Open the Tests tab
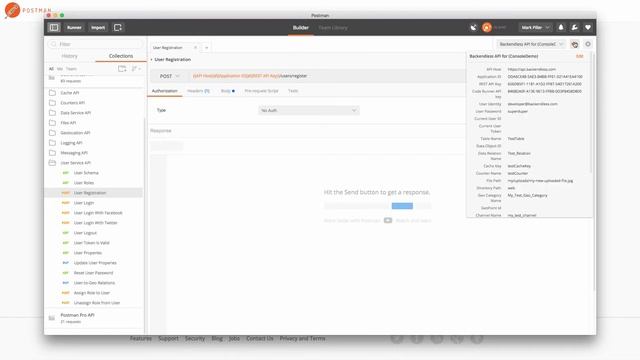Viewport: 640px width, 360px height. (293, 91)
